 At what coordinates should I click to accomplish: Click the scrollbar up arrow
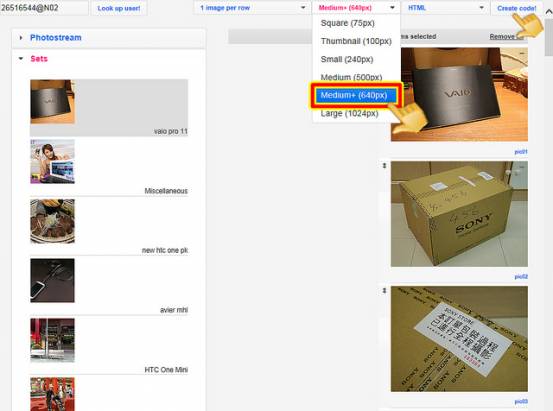[549, 11]
